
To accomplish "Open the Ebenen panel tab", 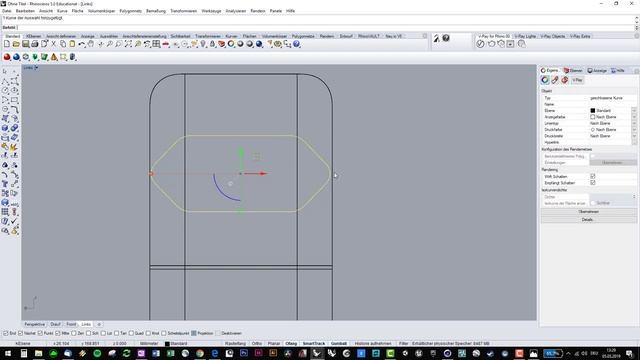I will (x=573, y=71).
